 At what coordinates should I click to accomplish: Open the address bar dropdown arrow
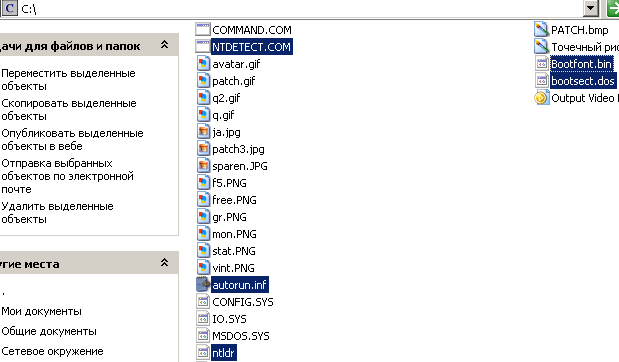(591, 8)
